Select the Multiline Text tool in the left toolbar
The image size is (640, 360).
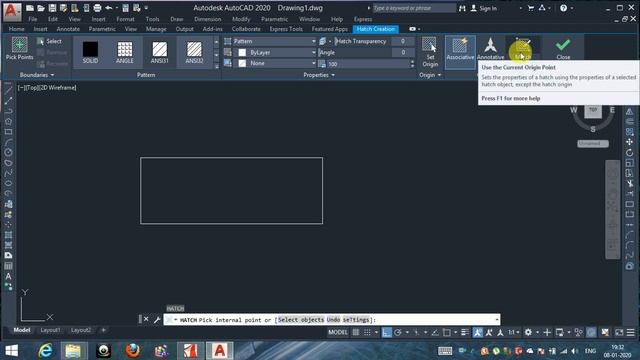pyautogui.click(x=8, y=276)
